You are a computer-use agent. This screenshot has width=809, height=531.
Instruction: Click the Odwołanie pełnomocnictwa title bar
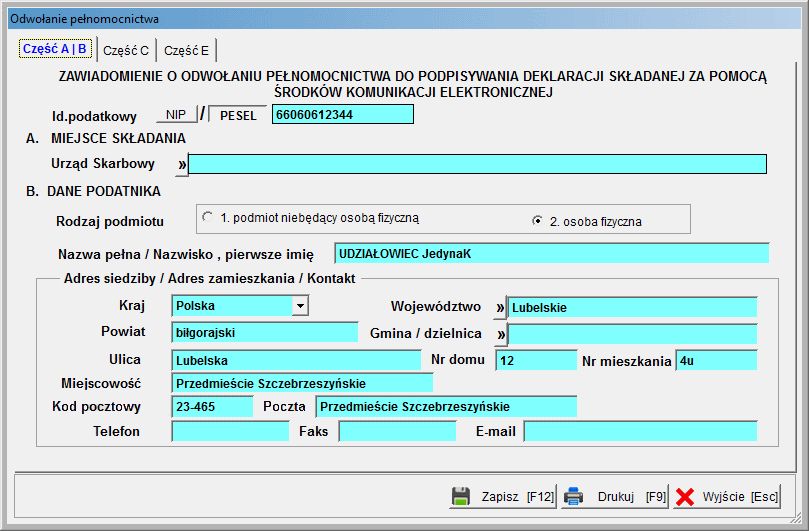404,19
